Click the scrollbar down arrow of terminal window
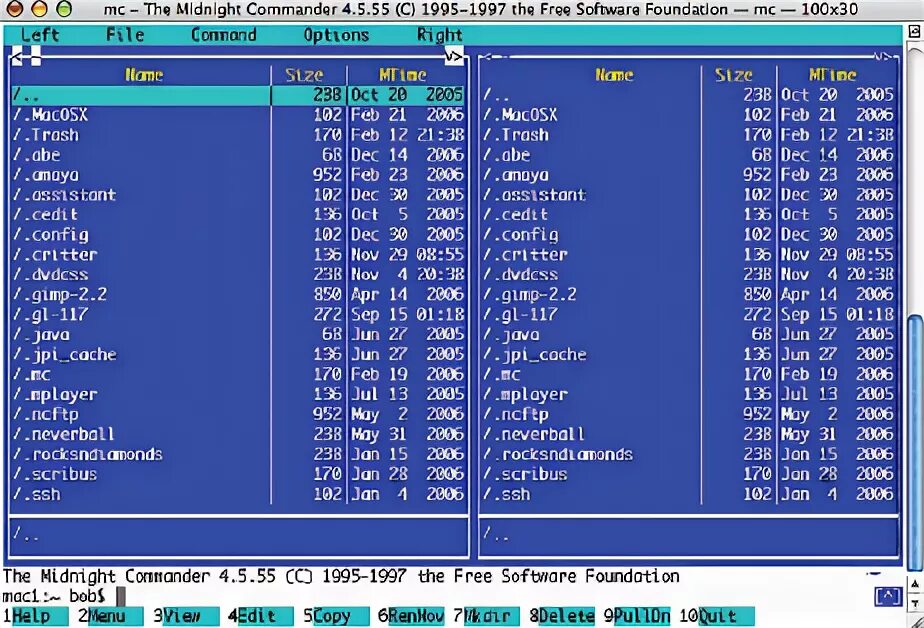924x628 pixels. tap(915, 603)
